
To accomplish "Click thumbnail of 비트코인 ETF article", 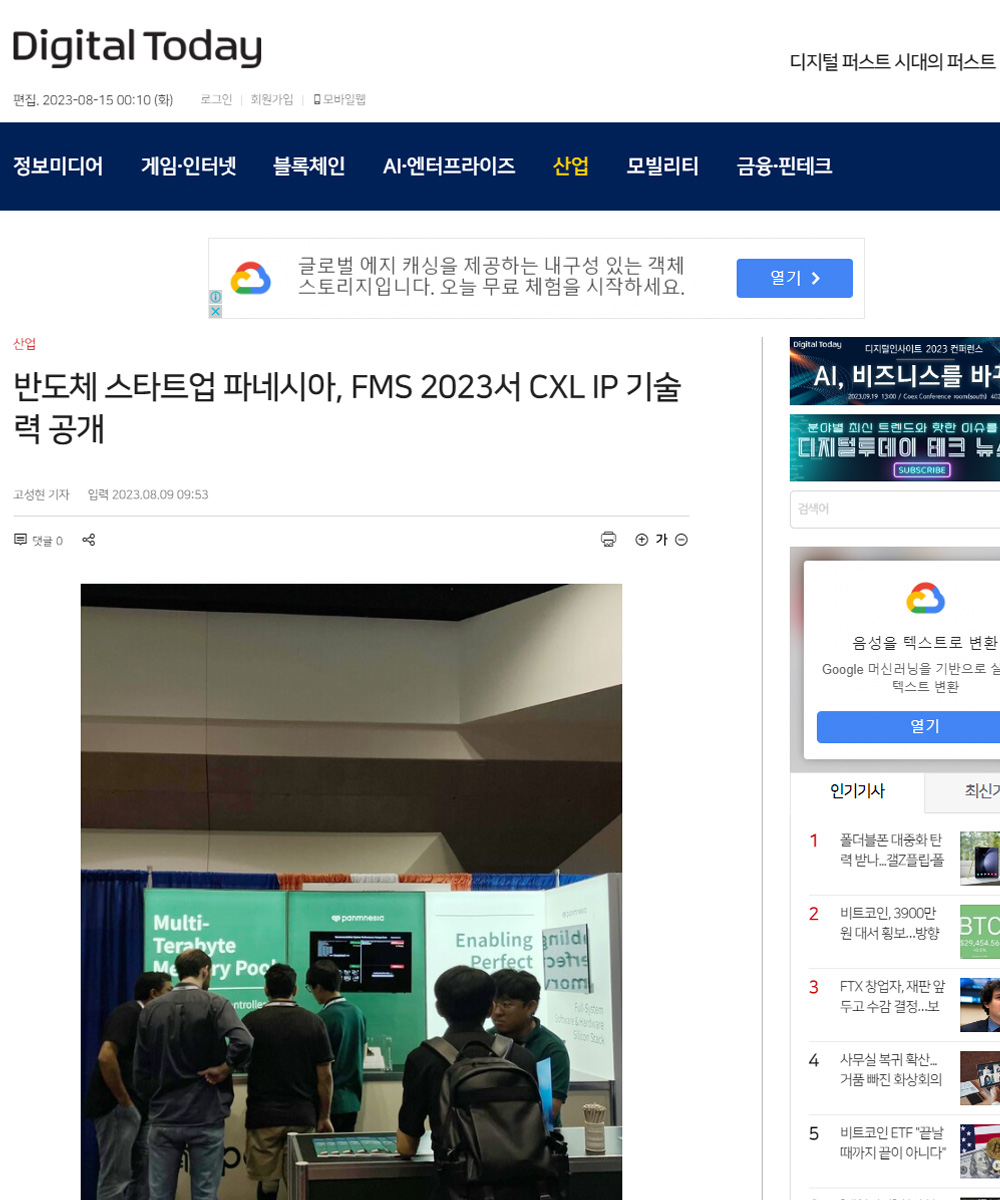I will pos(980,1151).
